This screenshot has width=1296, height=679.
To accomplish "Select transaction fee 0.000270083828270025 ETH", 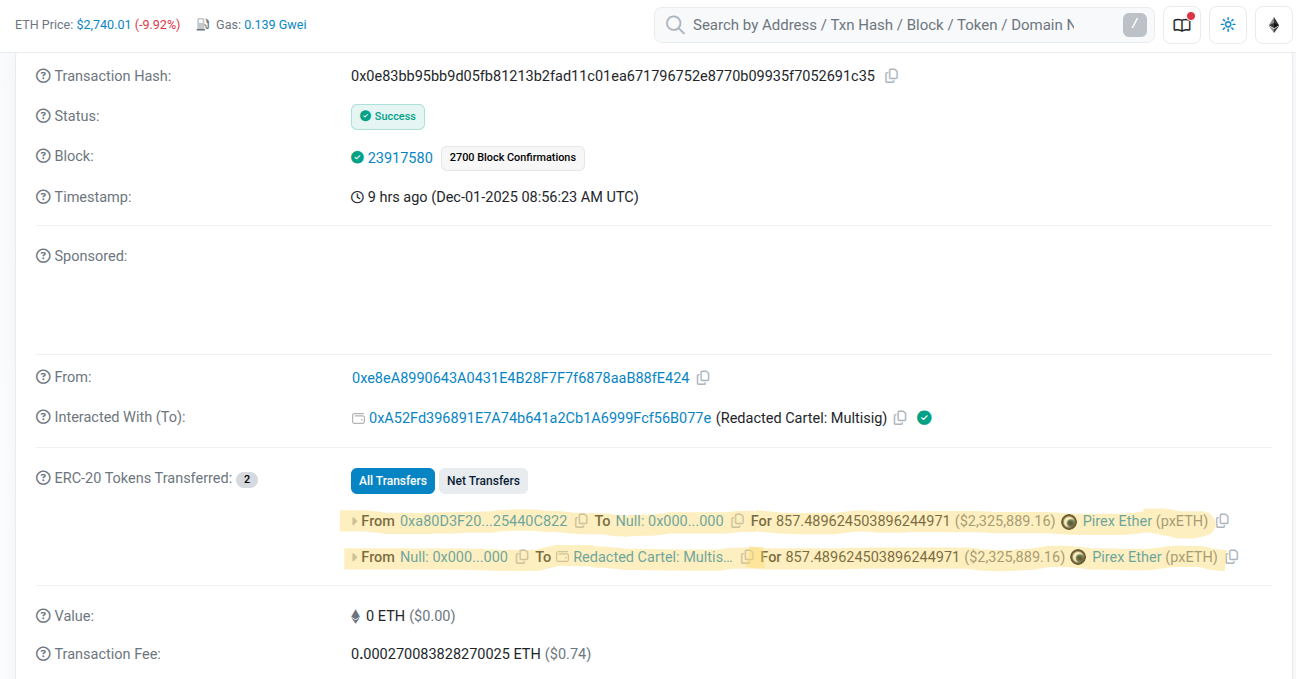I will tap(446, 654).
